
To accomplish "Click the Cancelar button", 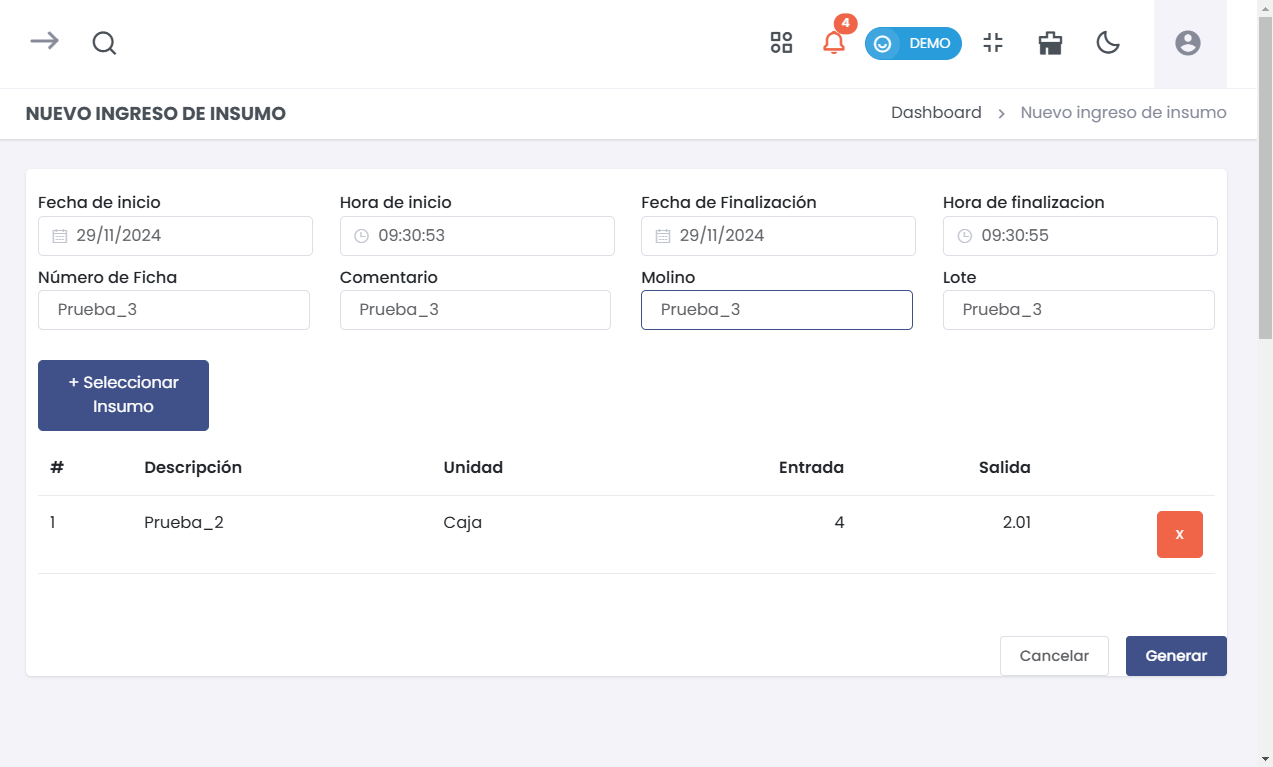I will point(1054,656).
